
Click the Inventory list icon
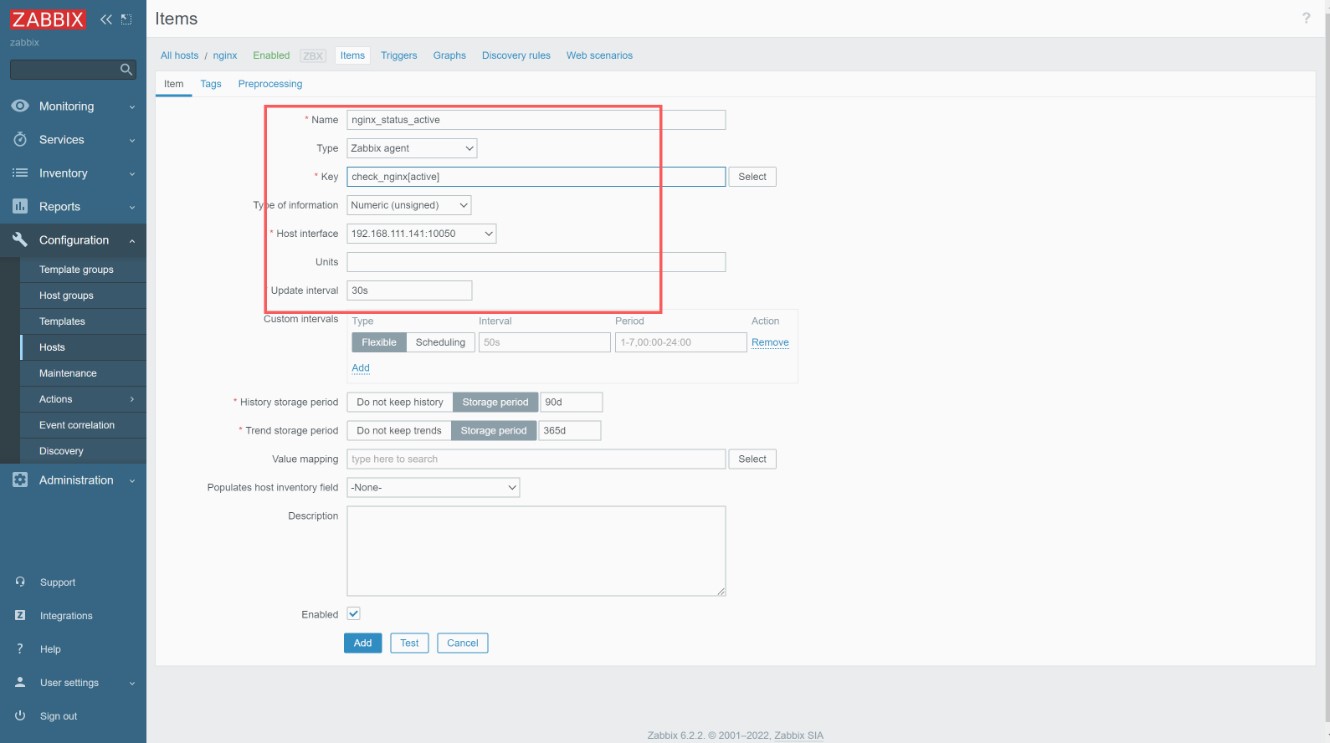(20, 173)
